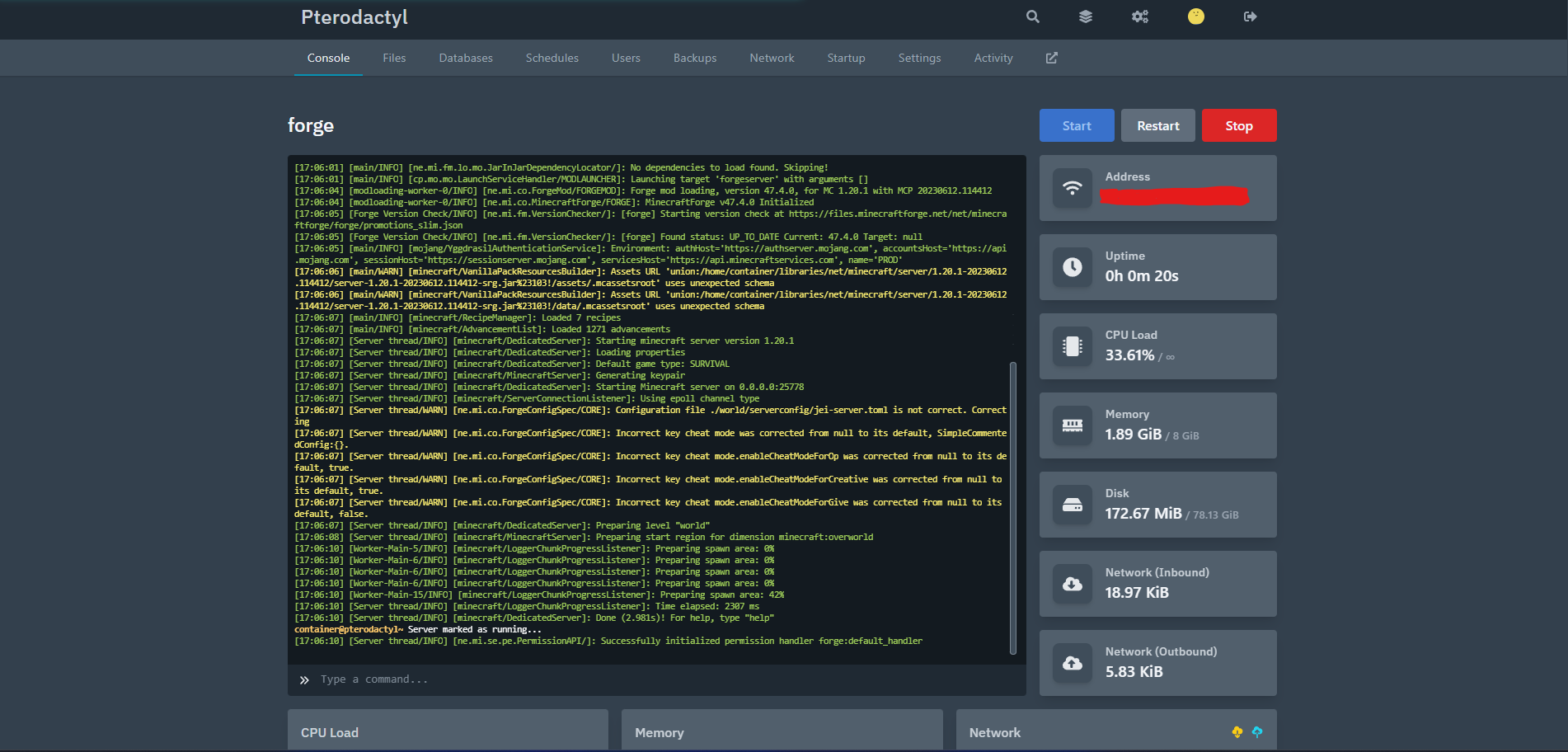Image resolution: width=1568 pixels, height=752 pixels.
Task: Open the search icon in top bar
Action: tap(1032, 16)
